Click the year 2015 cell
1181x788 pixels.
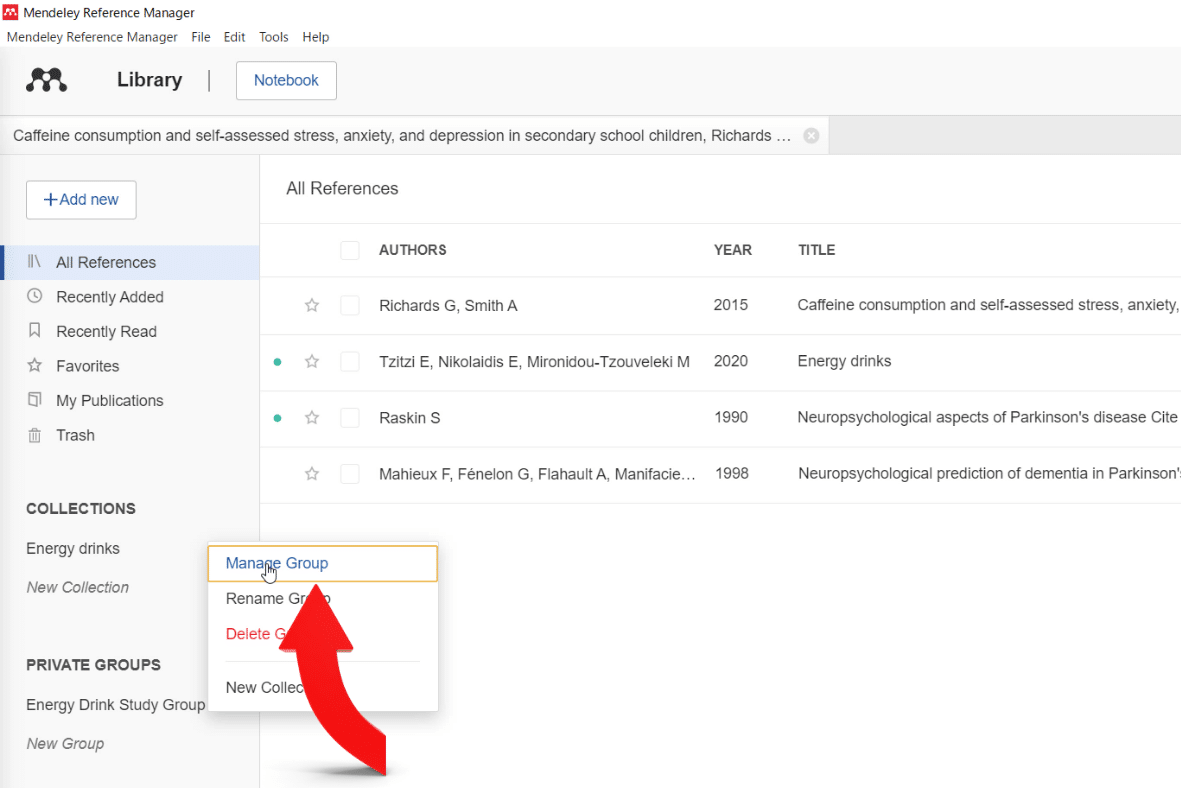(x=731, y=305)
